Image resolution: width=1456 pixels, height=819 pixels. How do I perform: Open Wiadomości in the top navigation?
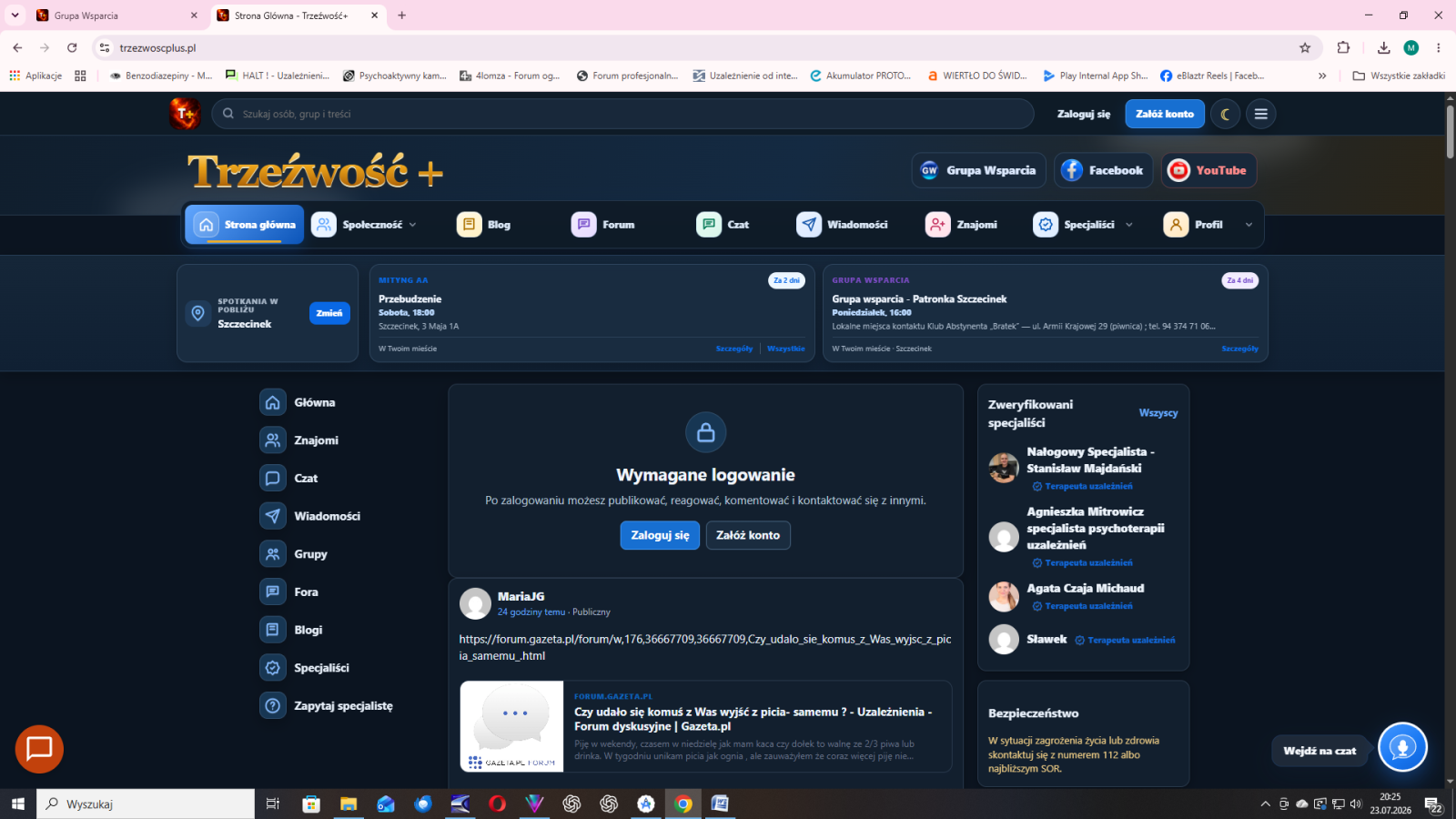tap(842, 225)
